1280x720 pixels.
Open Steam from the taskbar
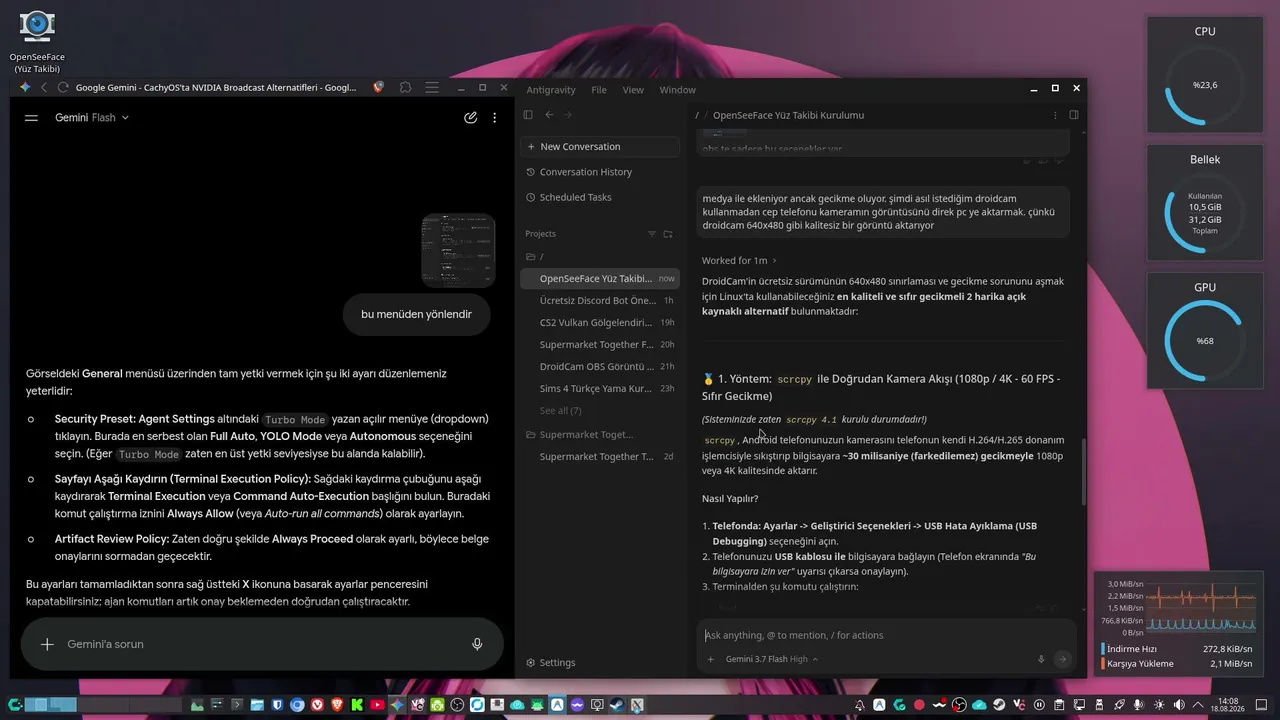tap(617, 705)
